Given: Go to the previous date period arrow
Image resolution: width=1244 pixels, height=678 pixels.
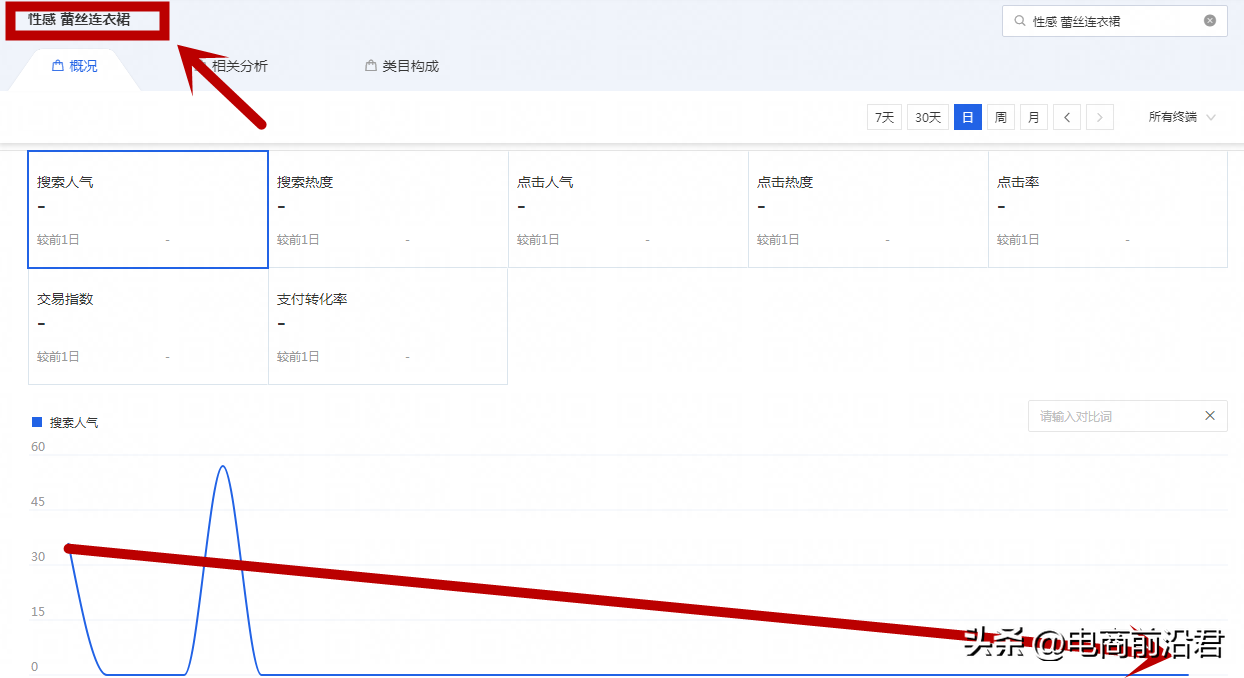Looking at the screenshot, I should tap(1067, 117).
